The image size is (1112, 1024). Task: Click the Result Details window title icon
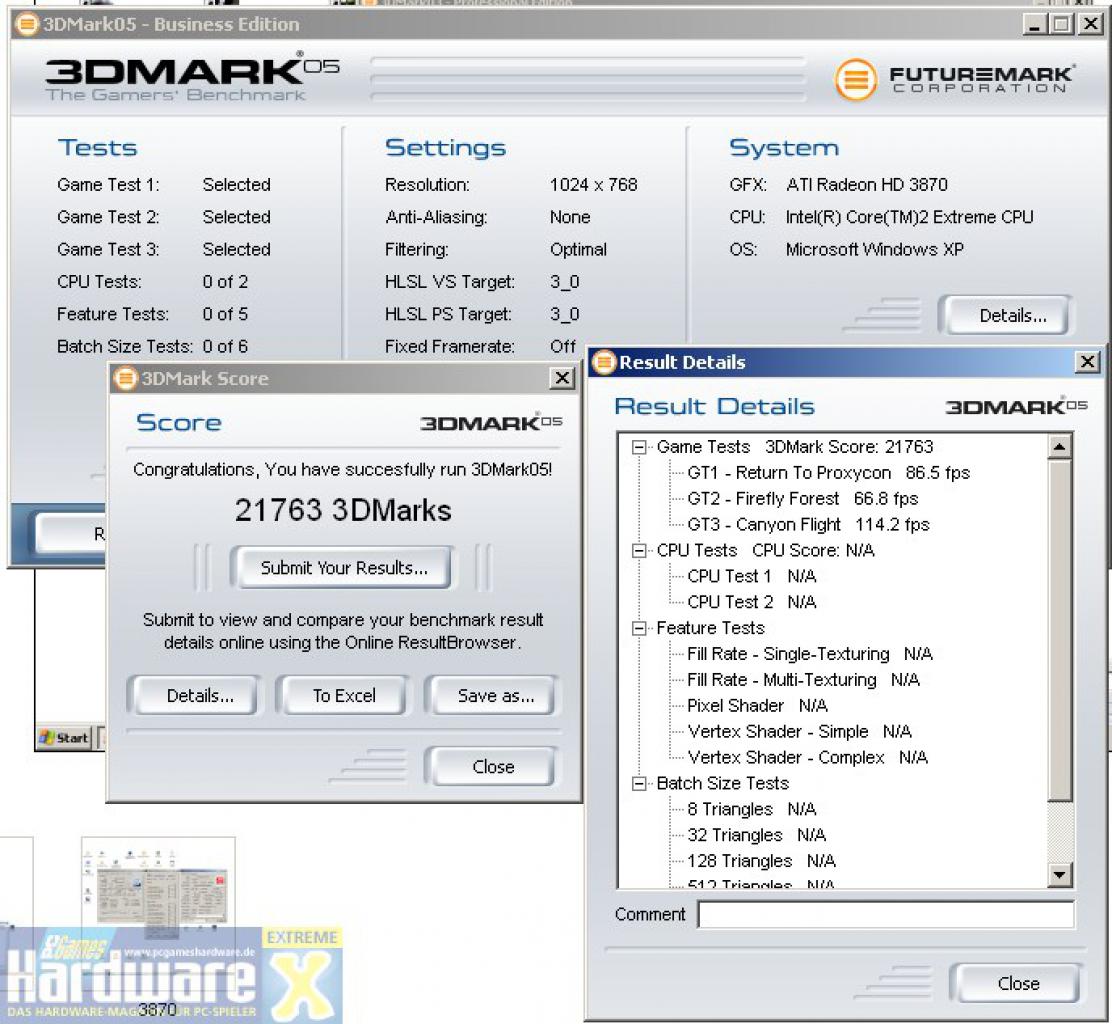click(604, 362)
